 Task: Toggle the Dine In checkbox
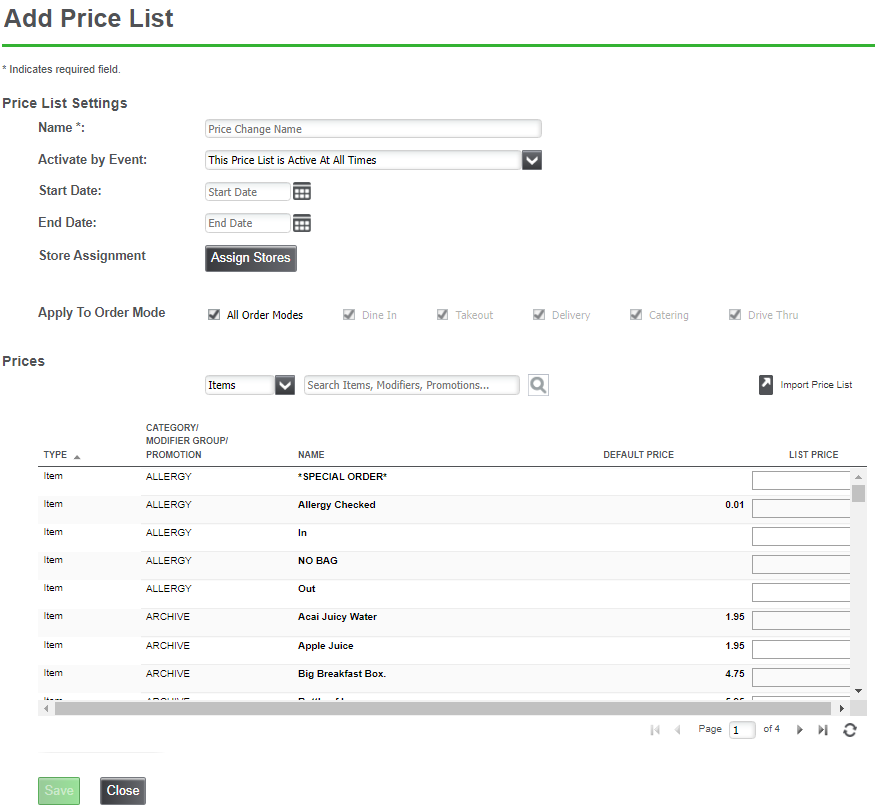pos(349,315)
